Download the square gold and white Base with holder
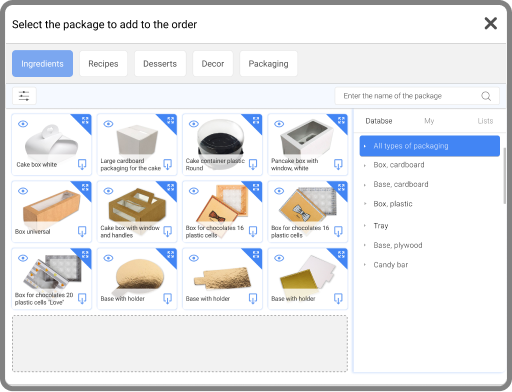The width and height of the screenshot is (512, 392). pyautogui.click(x=338, y=298)
